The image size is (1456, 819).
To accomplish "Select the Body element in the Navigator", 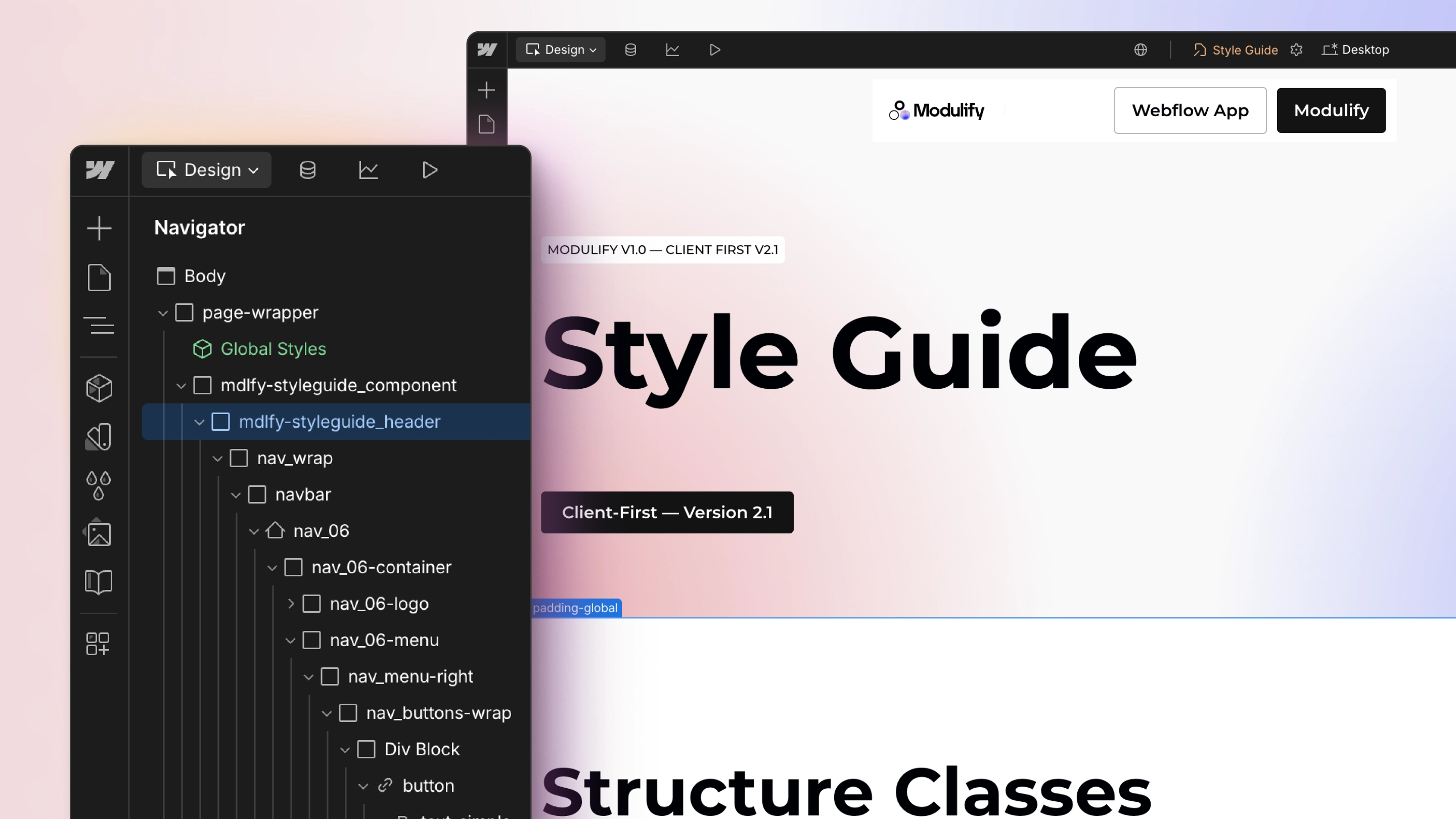I will click(x=191, y=276).
